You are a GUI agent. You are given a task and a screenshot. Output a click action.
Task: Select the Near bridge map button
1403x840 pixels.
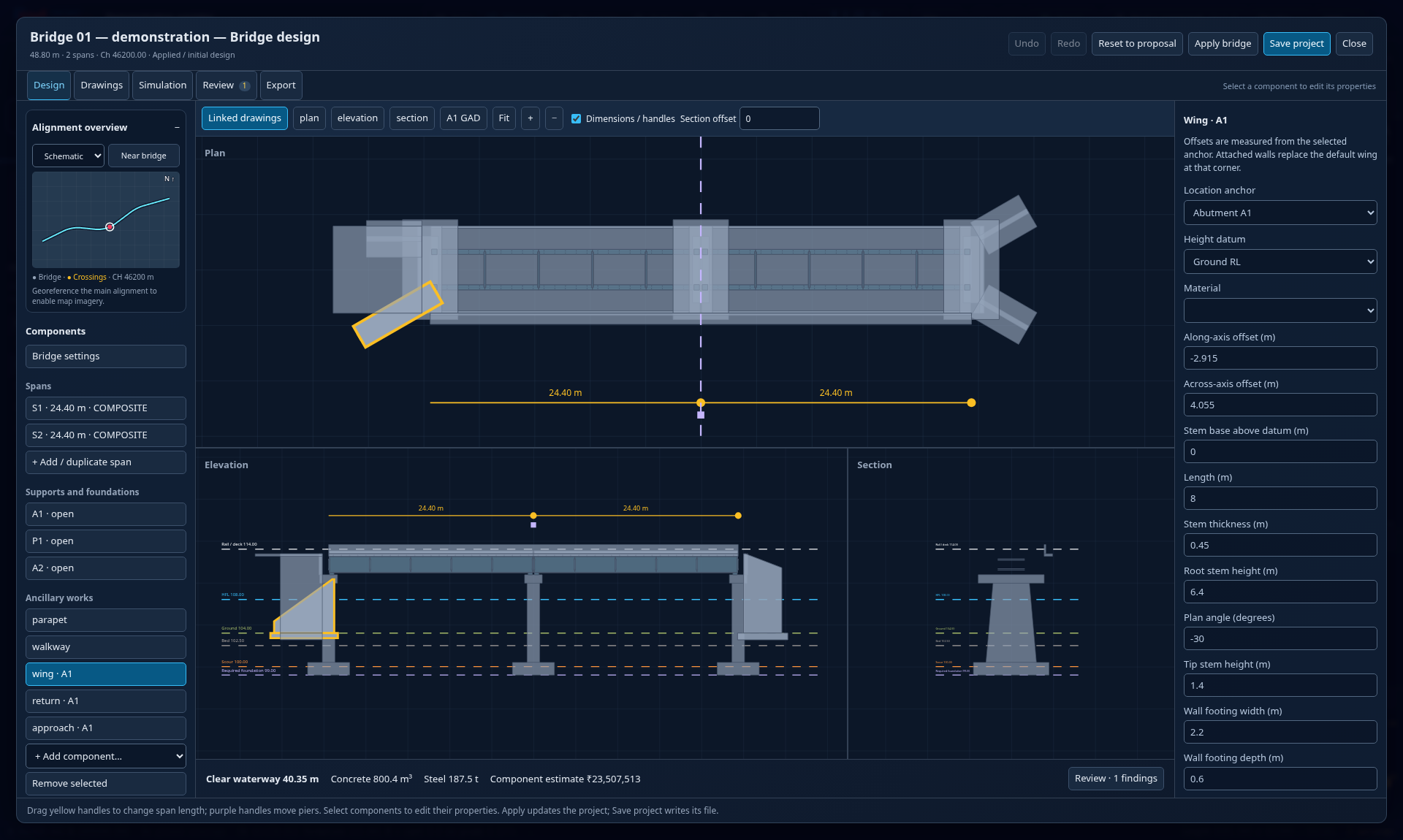[144, 156]
